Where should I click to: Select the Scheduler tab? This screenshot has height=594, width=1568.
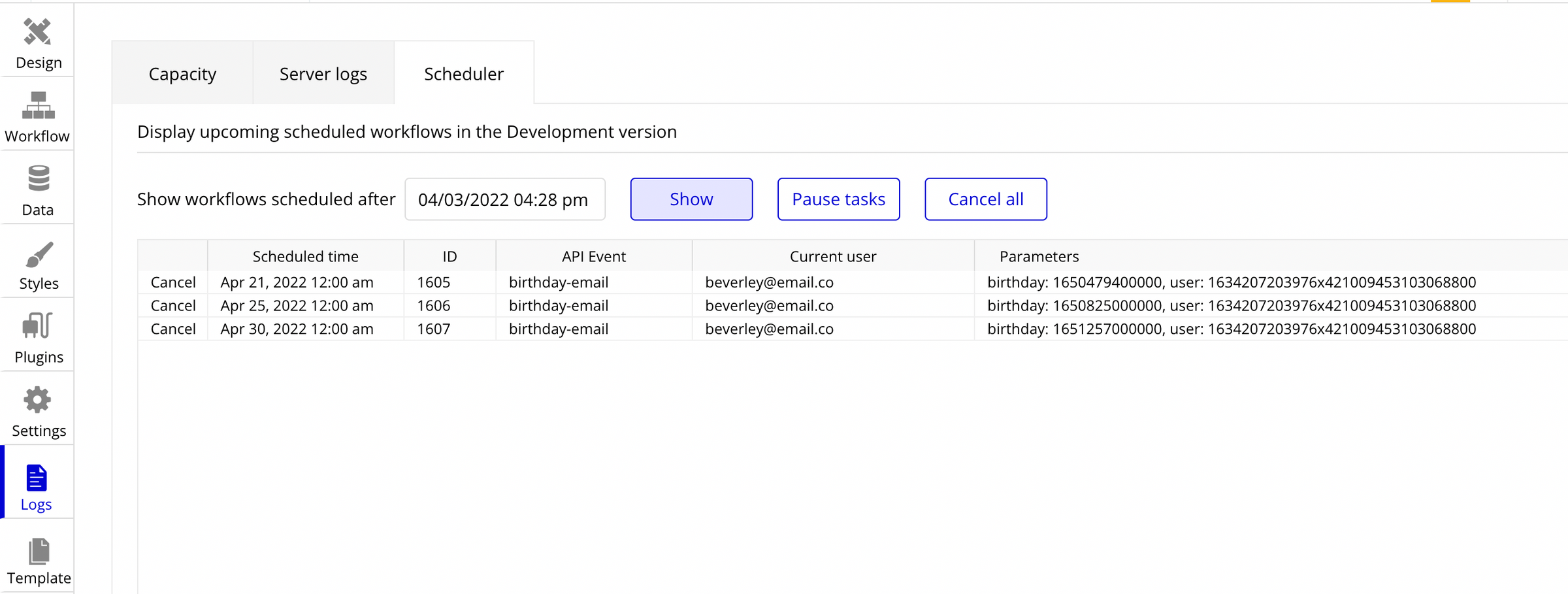[464, 74]
